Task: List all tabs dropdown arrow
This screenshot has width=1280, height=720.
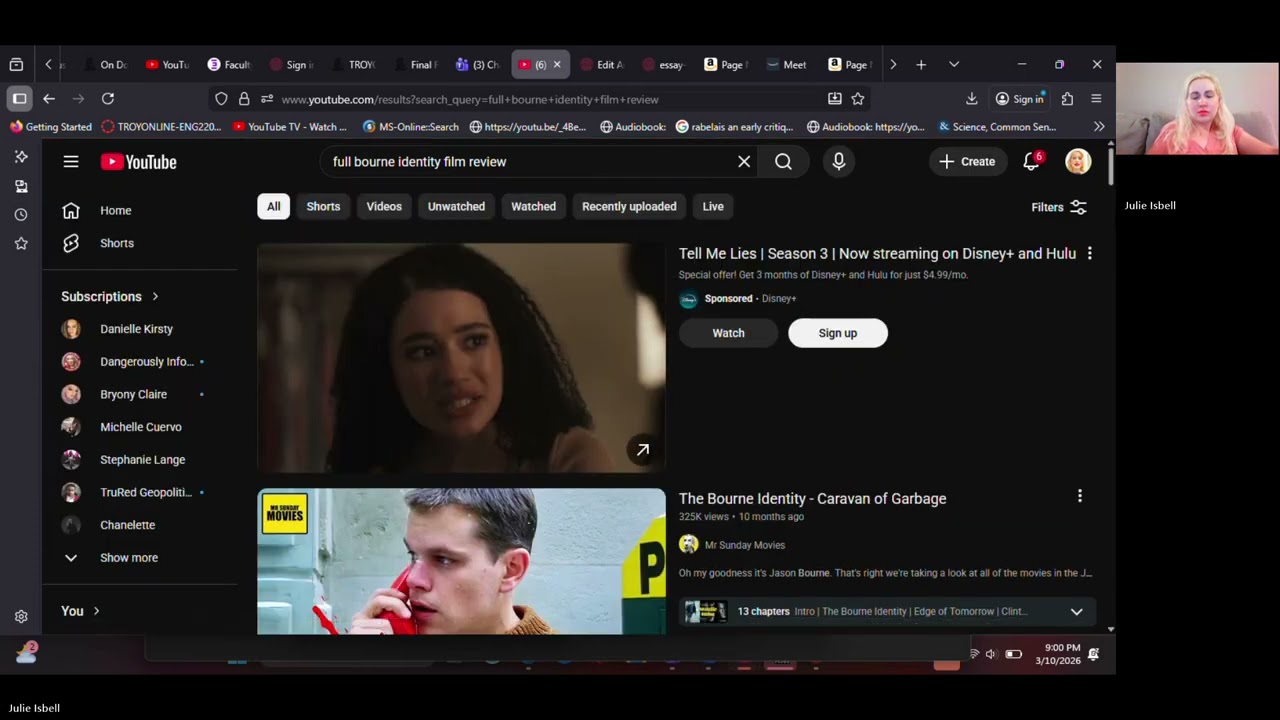Action: (954, 65)
